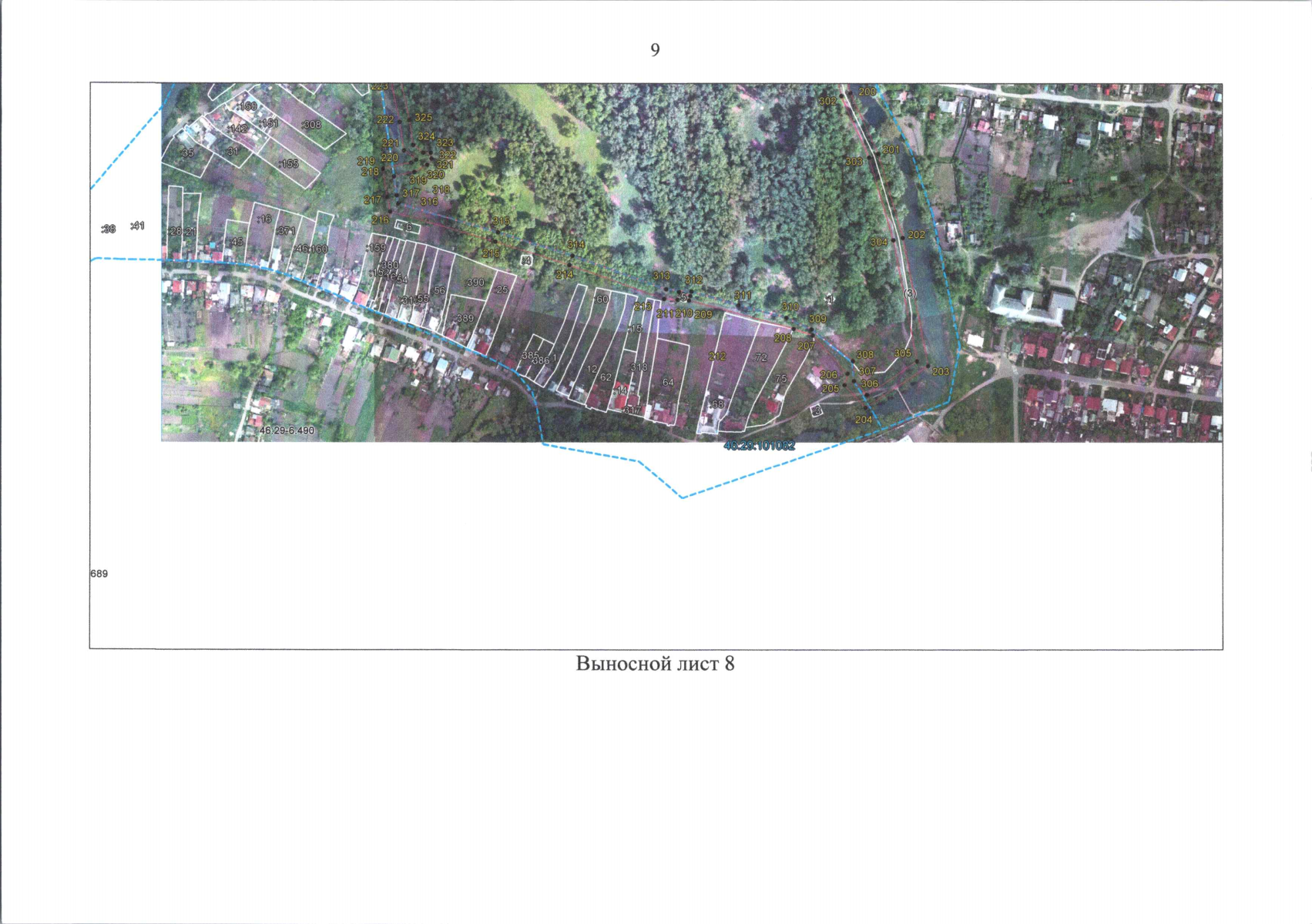The width and height of the screenshot is (1312, 924).
Task: Select survey point label 315
Action: pos(501,222)
